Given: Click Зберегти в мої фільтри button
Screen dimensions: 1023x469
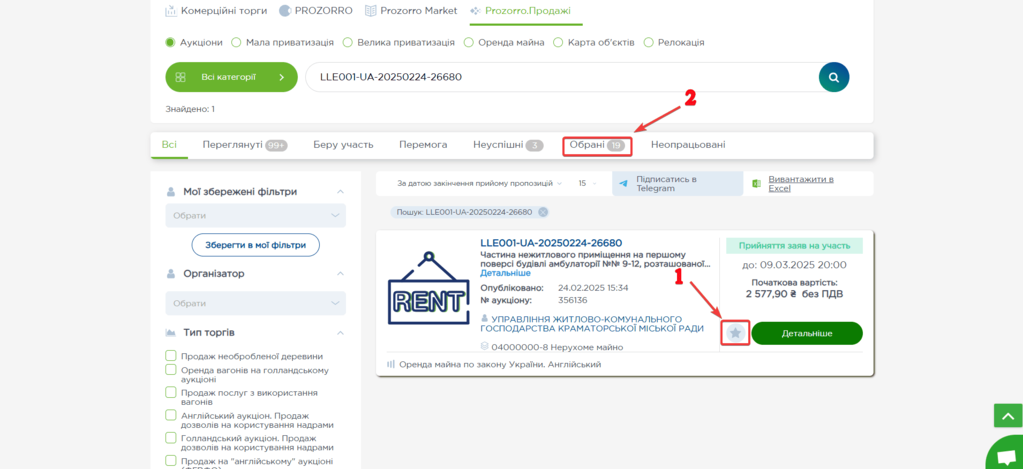Looking at the screenshot, I should tap(255, 245).
